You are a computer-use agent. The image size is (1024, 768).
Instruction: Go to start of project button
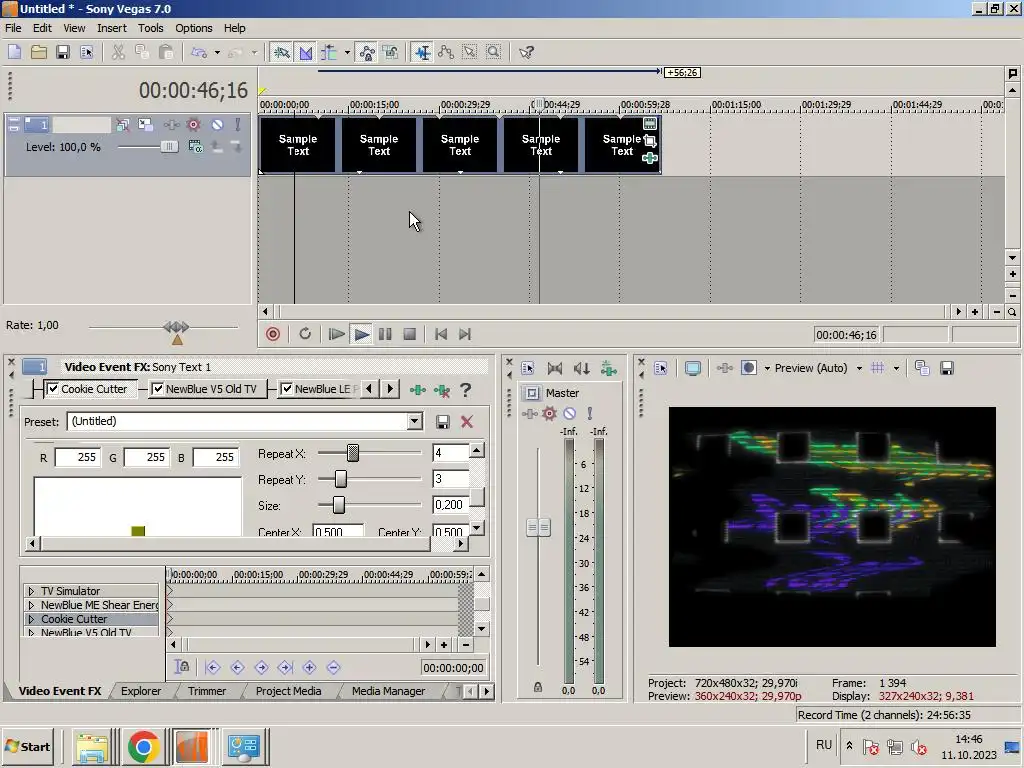pyautogui.click(x=441, y=334)
